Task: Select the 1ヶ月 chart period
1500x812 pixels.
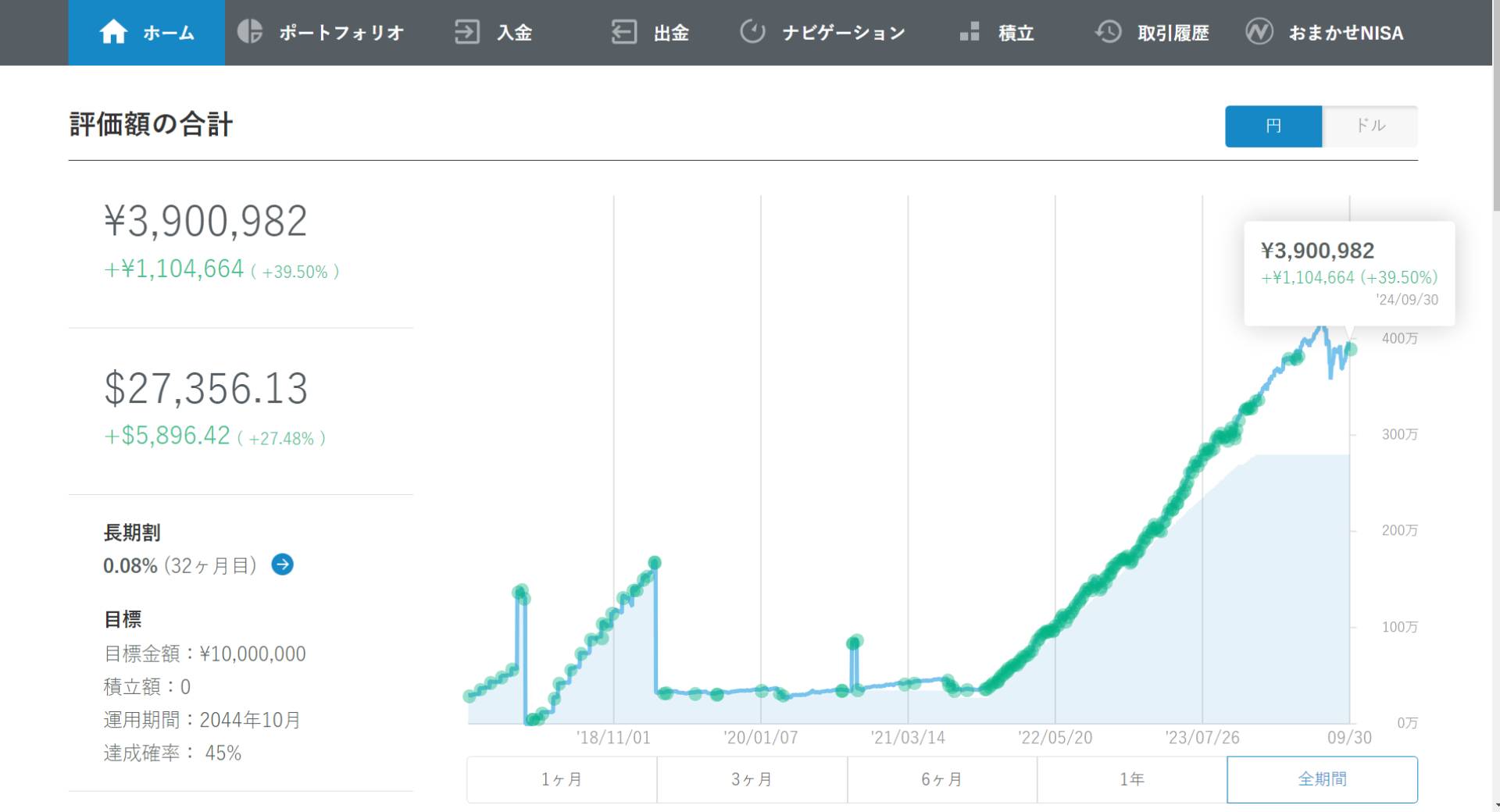Action: pos(562,779)
